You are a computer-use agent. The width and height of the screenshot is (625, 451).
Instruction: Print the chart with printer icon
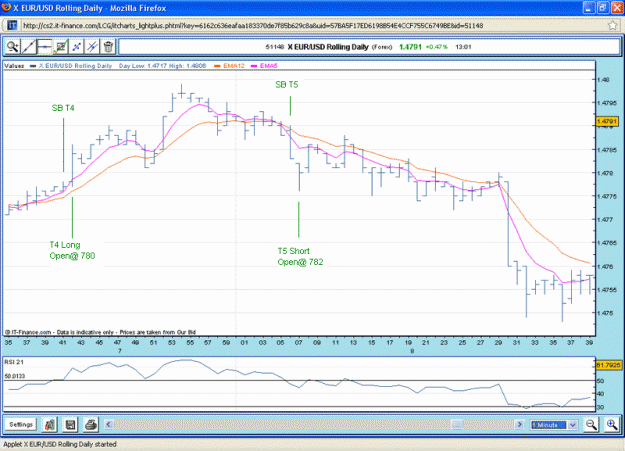point(91,425)
